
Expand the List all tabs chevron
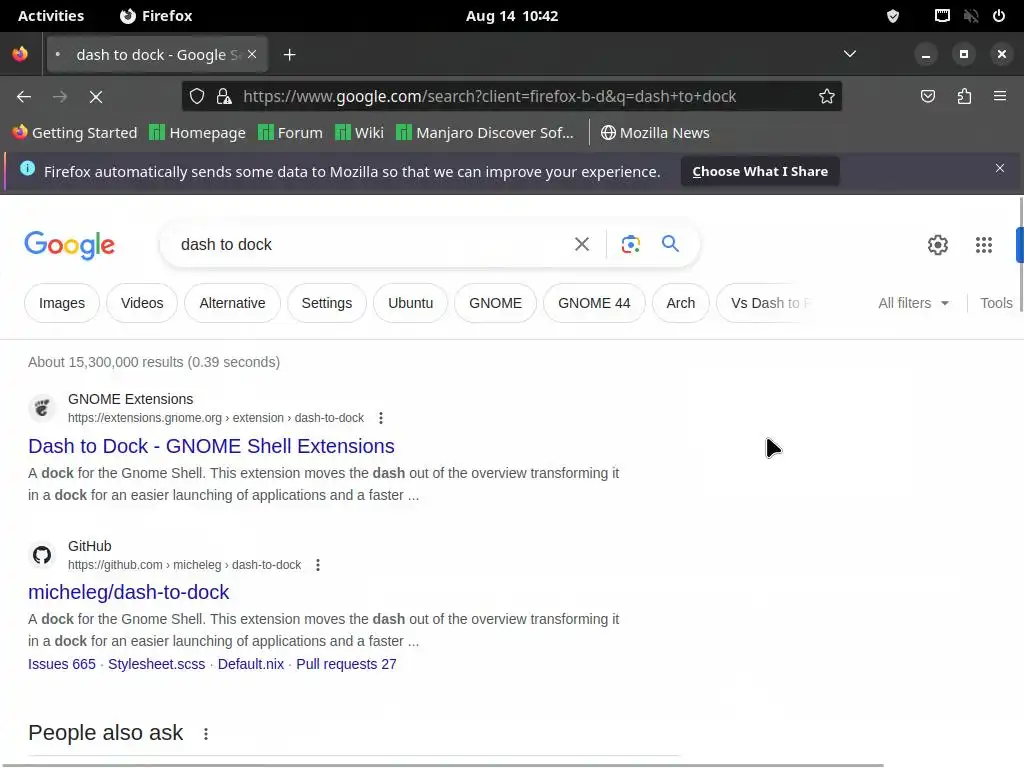click(x=850, y=54)
